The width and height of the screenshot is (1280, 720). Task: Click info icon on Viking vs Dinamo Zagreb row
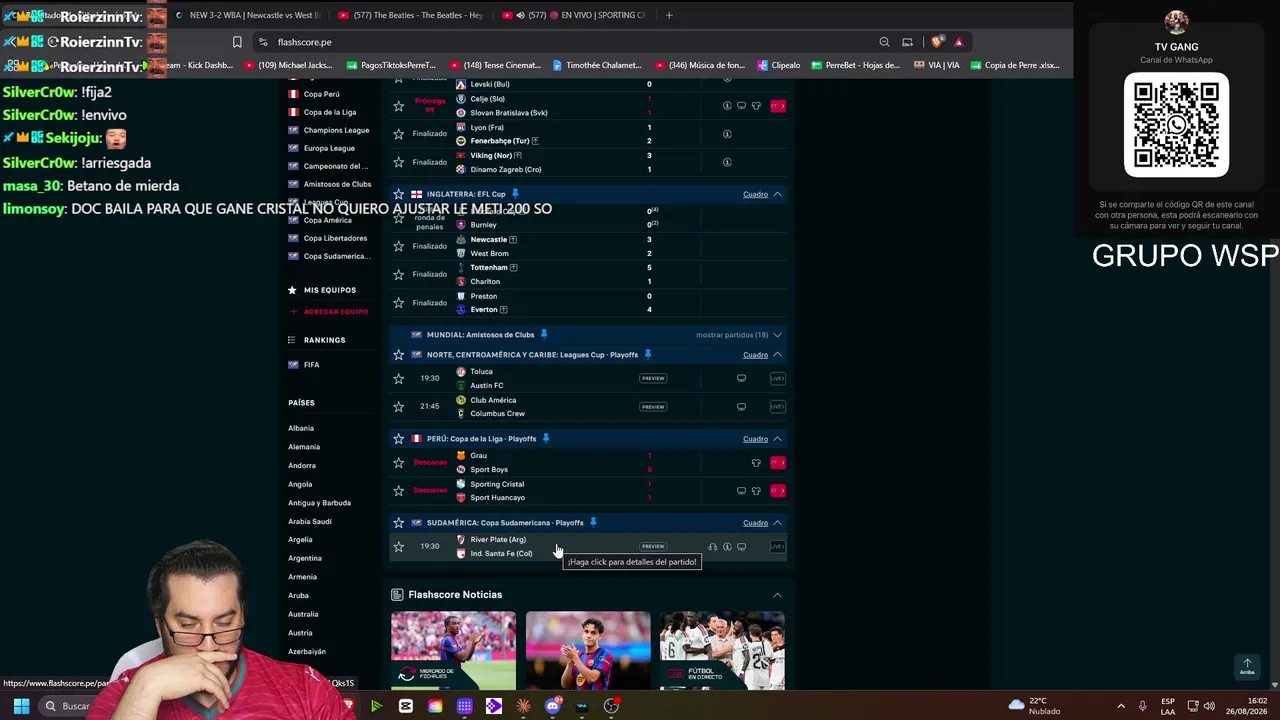click(x=727, y=162)
